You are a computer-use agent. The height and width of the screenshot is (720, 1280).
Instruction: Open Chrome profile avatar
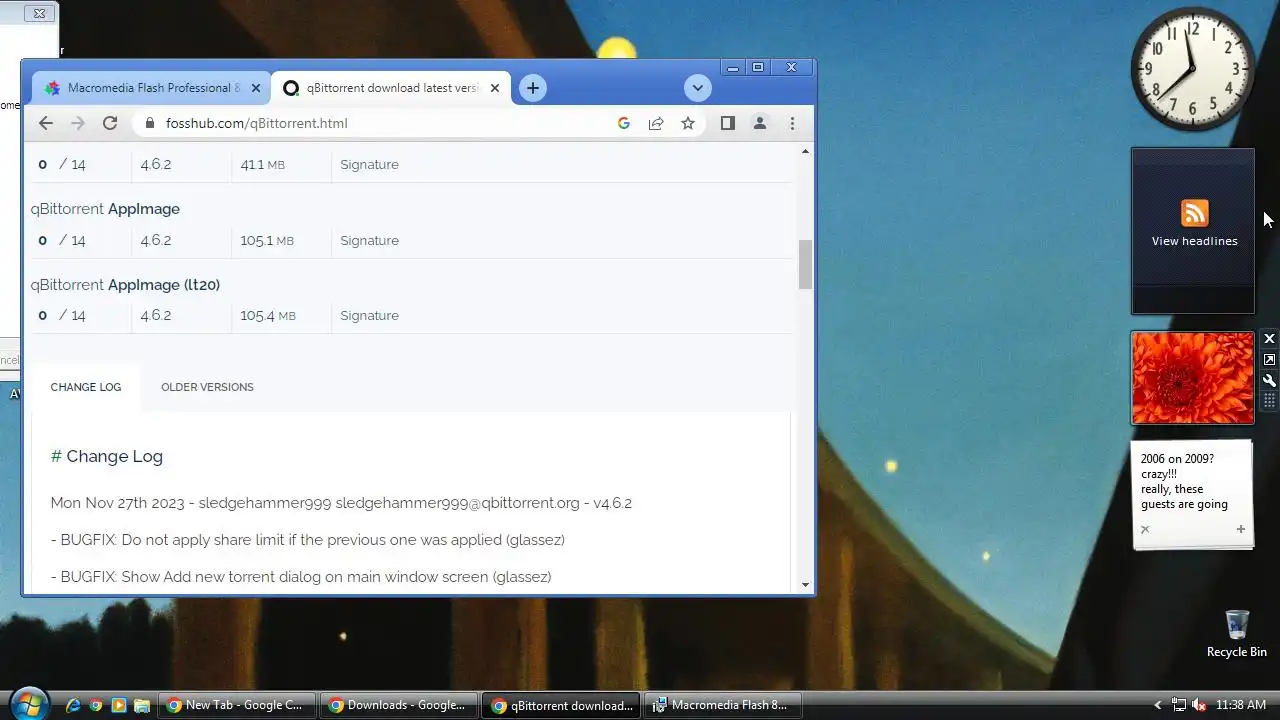760,123
